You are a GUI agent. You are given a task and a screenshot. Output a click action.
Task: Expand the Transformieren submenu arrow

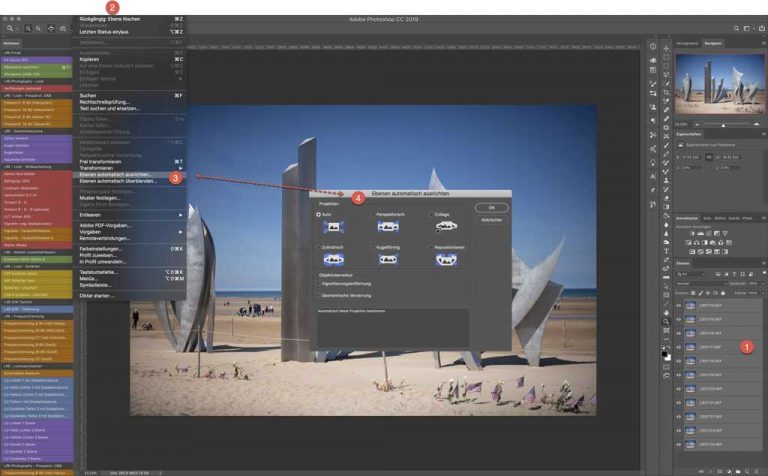tap(180, 168)
